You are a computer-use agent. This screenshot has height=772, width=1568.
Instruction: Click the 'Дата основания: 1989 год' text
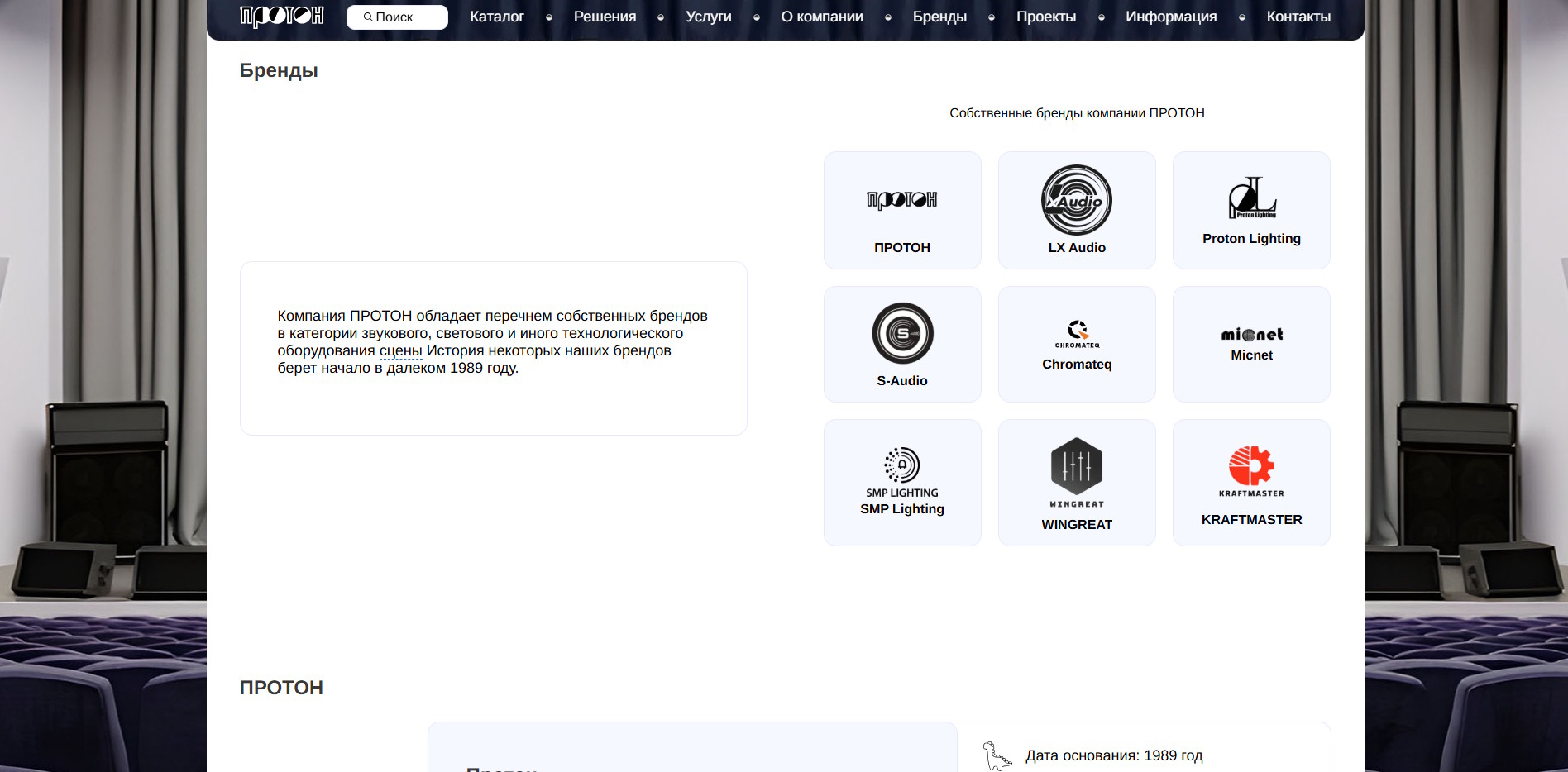tap(1114, 755)
